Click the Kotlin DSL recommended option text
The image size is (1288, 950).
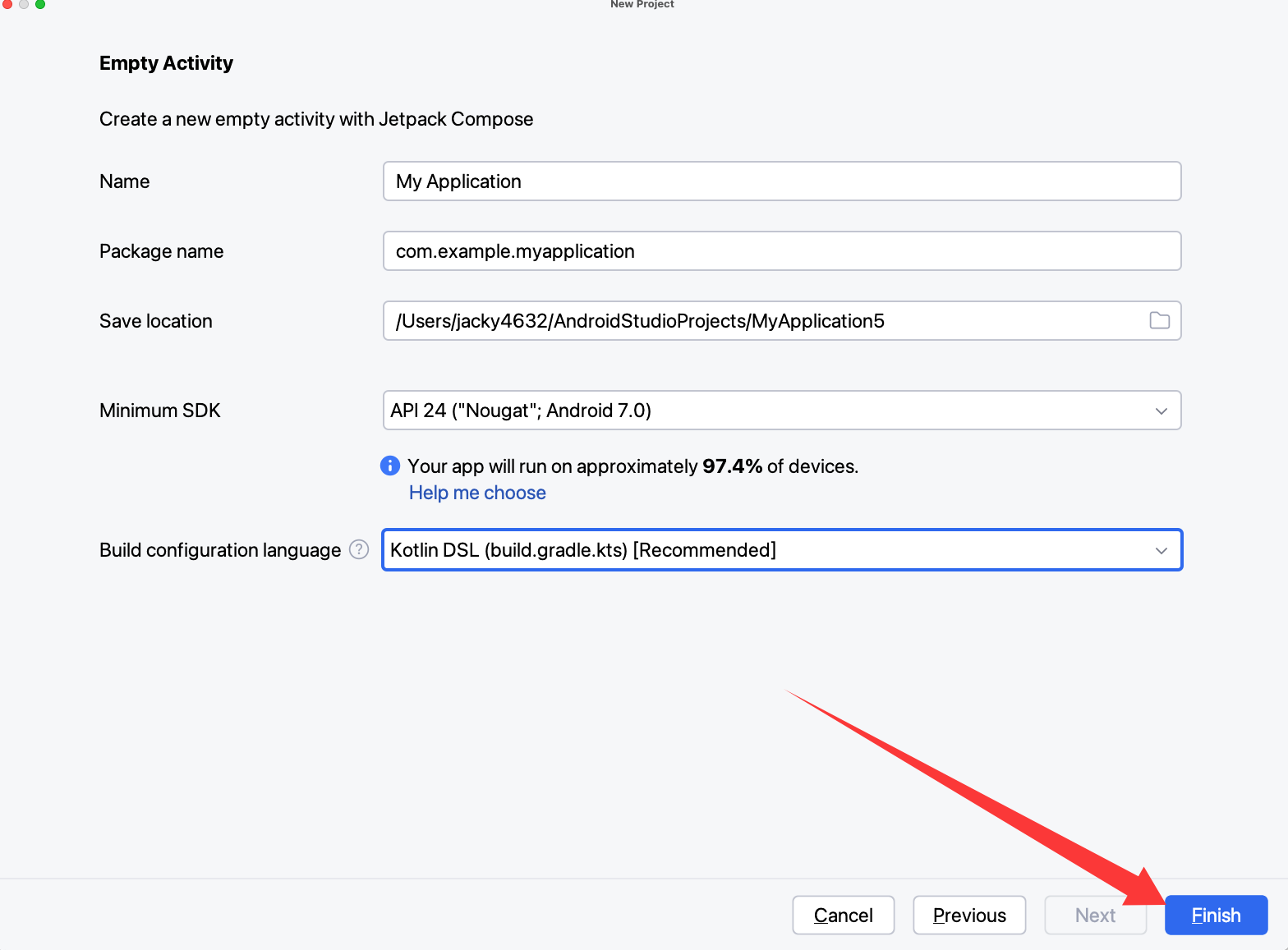582,550
